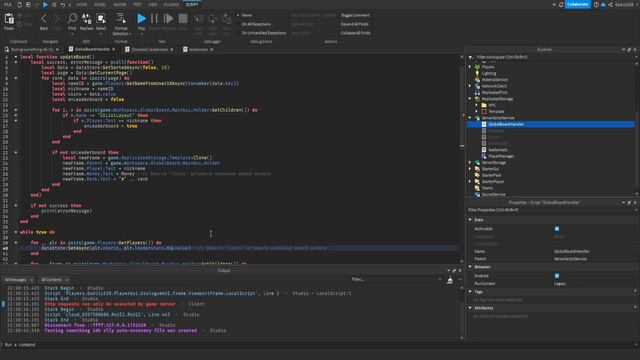The height and width of the screenshot is (360, 640).
Task: Select the NPC folder in Explorer
Action: point(492,105)
